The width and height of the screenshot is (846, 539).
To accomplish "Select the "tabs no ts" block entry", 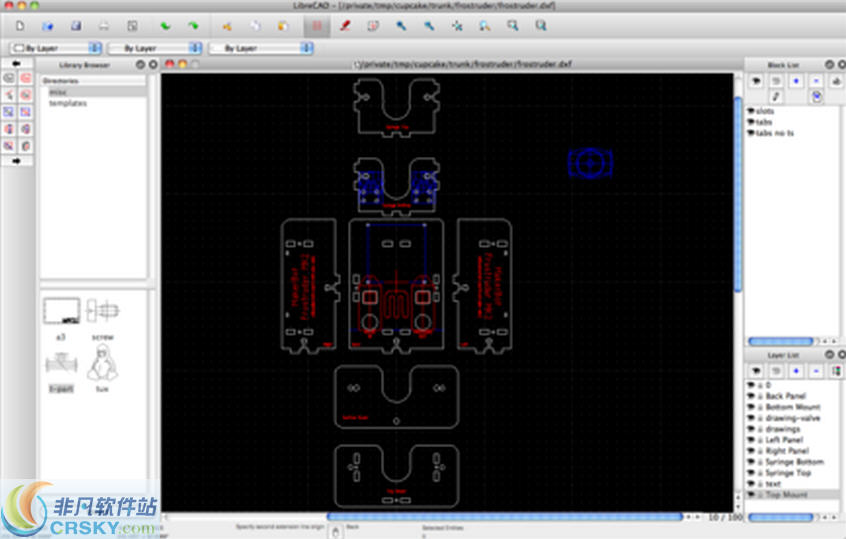I will pos(774,133).
